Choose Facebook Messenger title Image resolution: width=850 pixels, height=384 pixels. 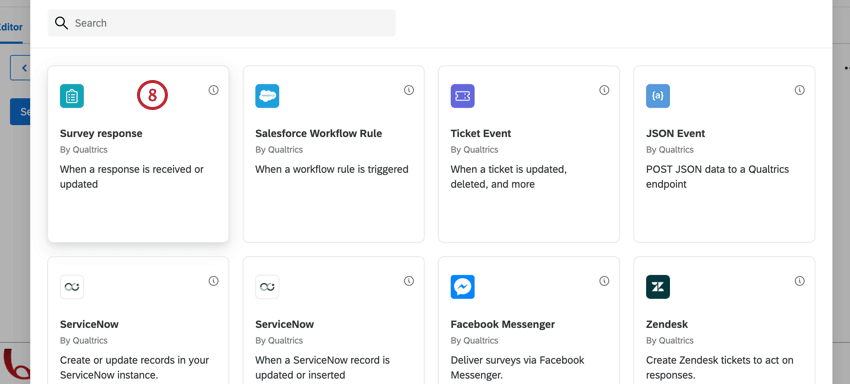(x=503, y=324)
